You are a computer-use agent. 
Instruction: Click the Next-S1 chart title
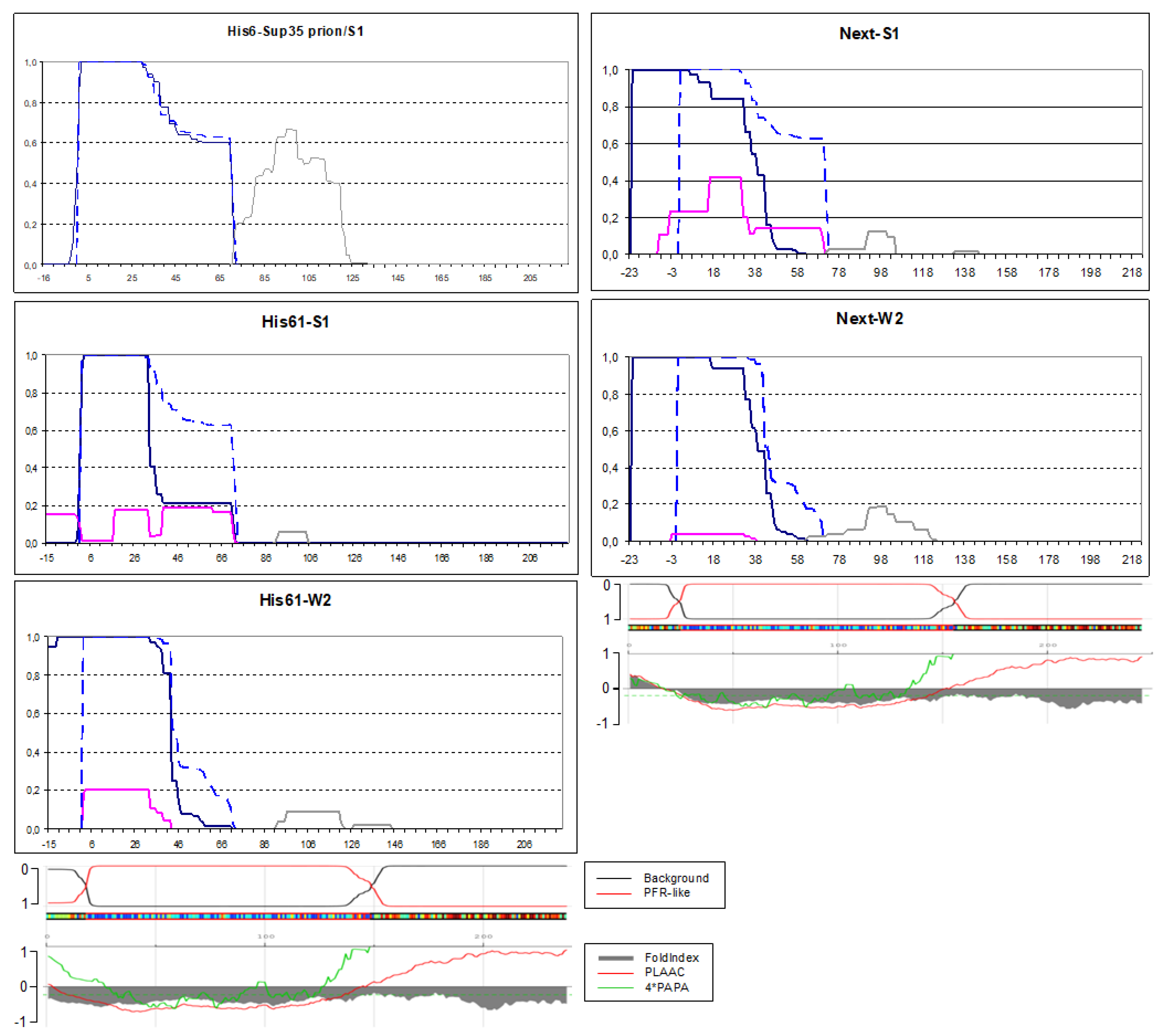point(869,34)
